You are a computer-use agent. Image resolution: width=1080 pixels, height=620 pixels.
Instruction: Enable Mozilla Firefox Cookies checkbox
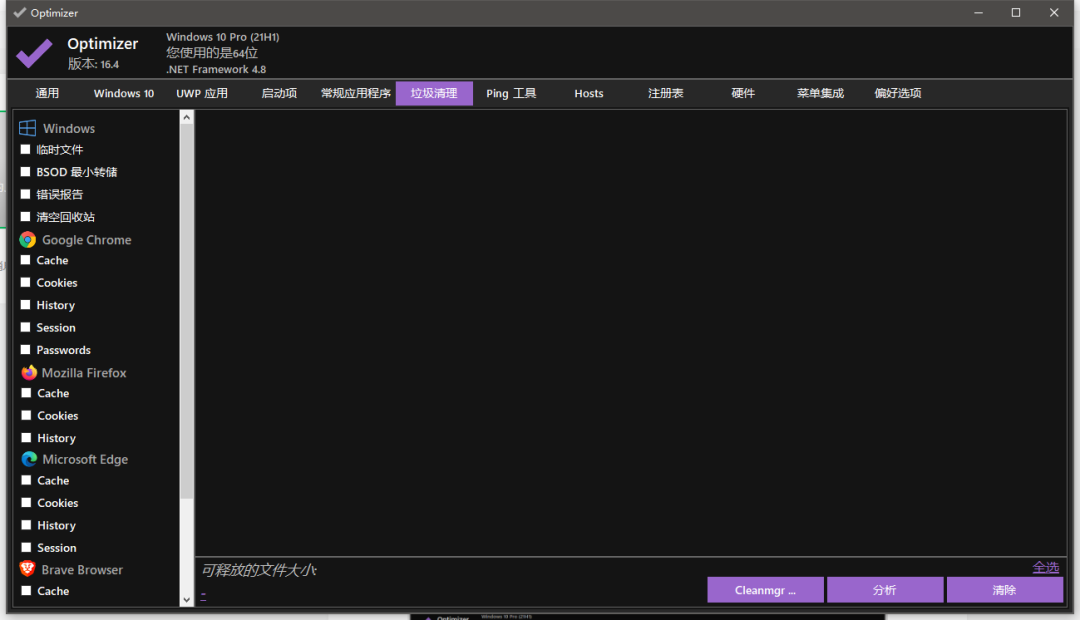tap(26, 415)
